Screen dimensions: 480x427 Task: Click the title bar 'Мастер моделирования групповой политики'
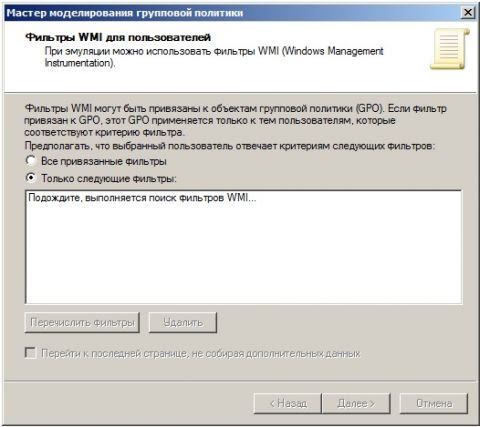[125, 13]
